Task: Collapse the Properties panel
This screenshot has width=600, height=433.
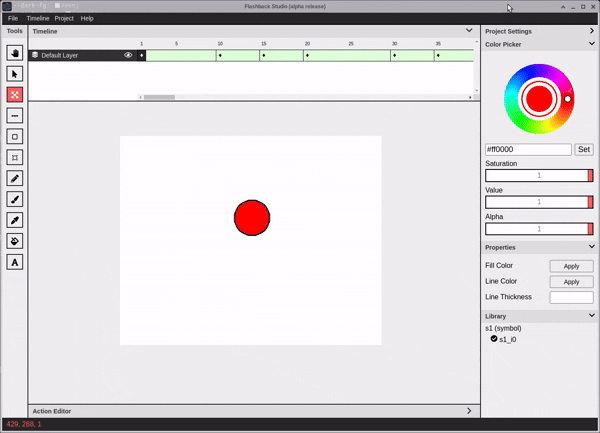Action: pos(592,247)
